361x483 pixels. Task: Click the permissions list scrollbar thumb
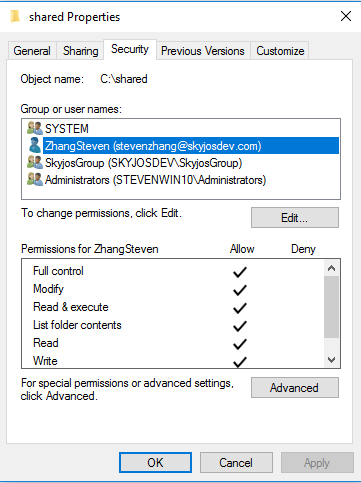[331, 307]
